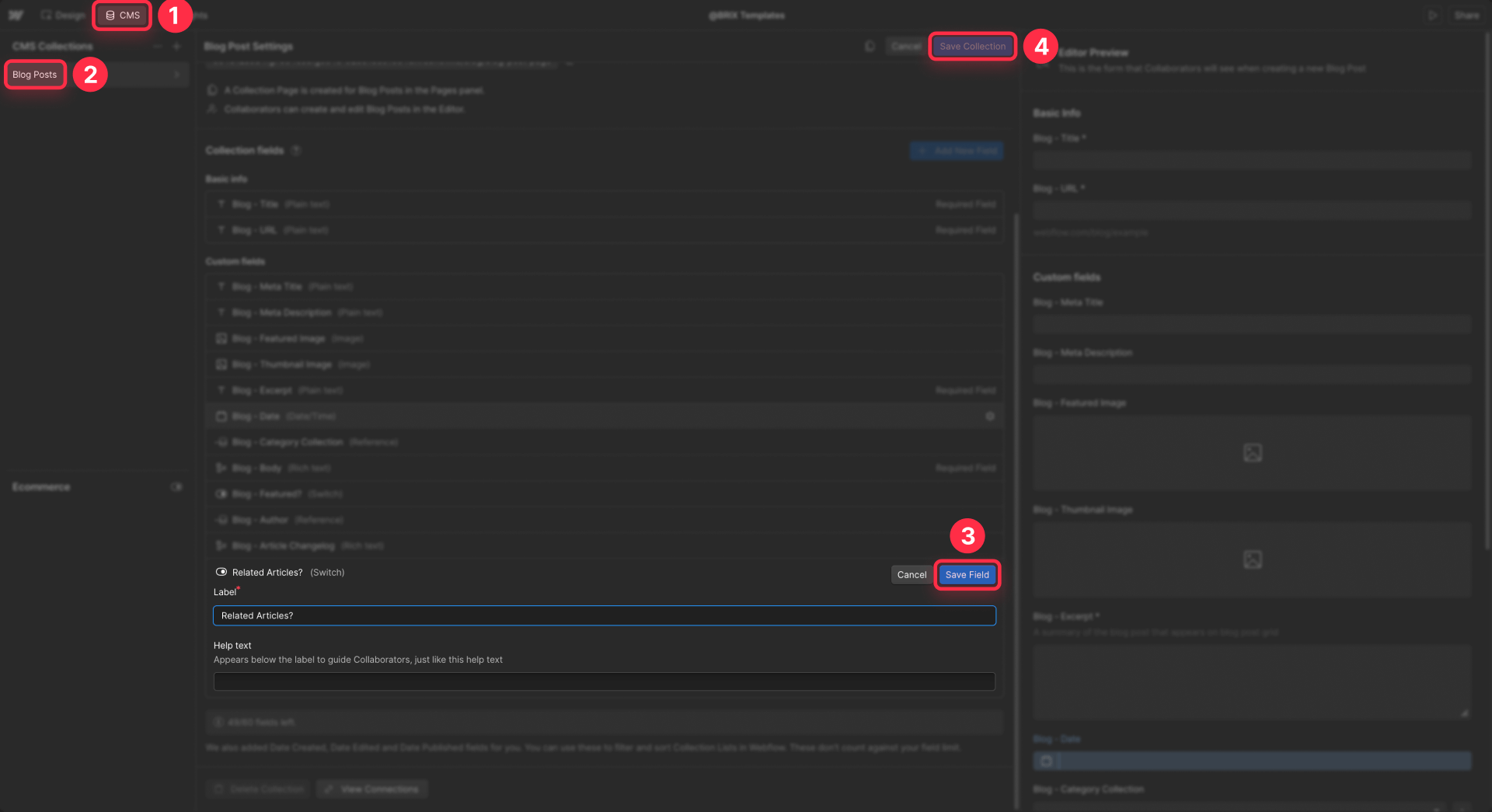Click the site preview play icon top right
Image resolution: width=1492 pixels, height=812 pixels.
1434,15
